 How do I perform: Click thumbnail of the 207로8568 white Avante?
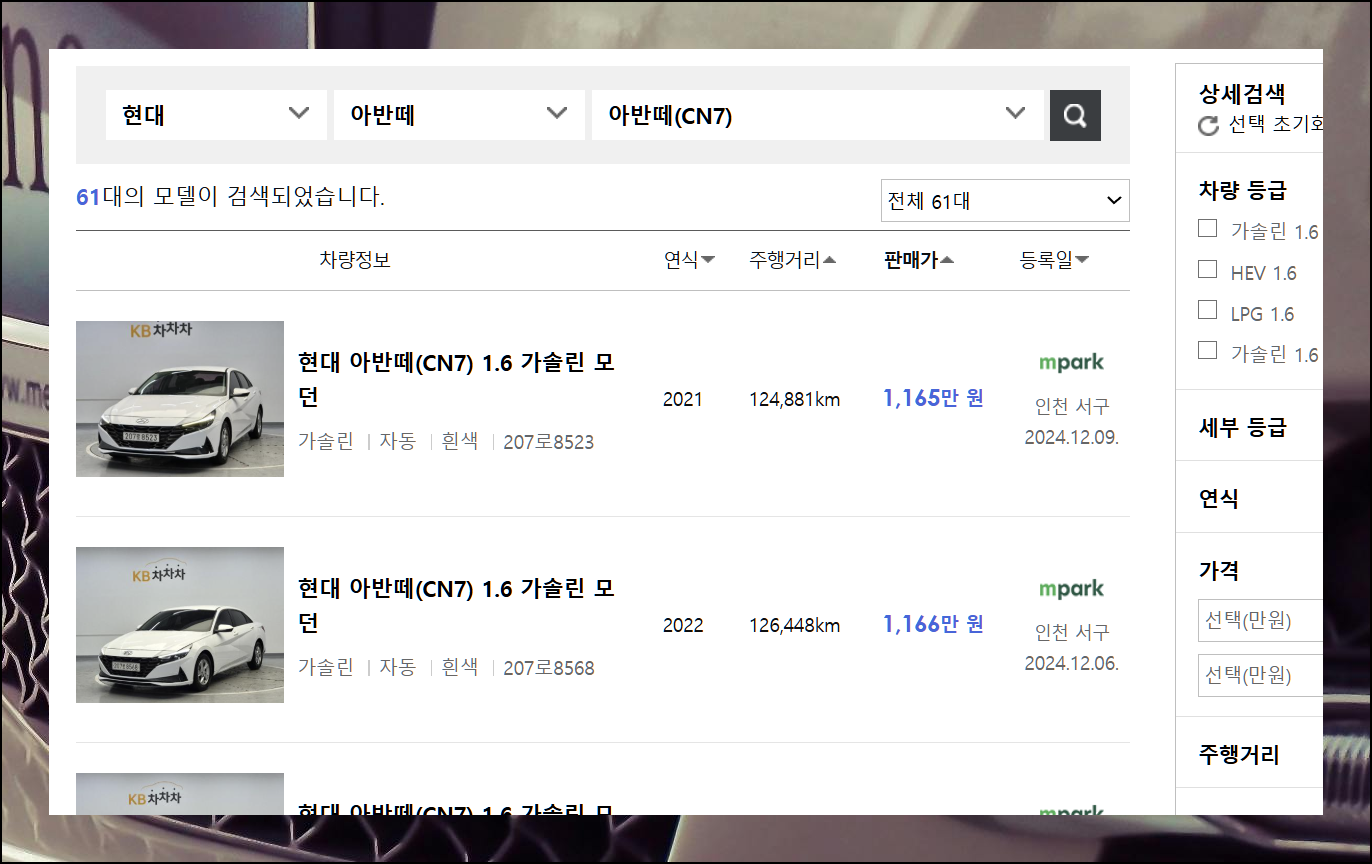[x=180, y=625]
